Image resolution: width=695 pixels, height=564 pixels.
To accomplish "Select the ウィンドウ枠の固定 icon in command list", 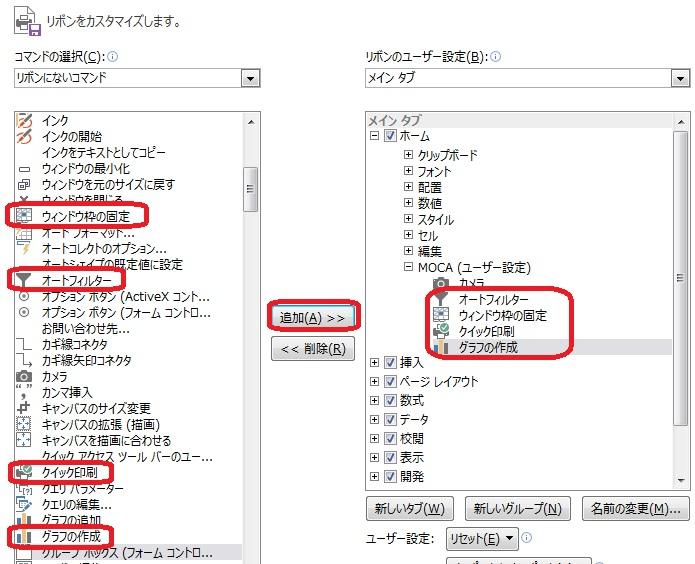I will click(x=24, y=215).
